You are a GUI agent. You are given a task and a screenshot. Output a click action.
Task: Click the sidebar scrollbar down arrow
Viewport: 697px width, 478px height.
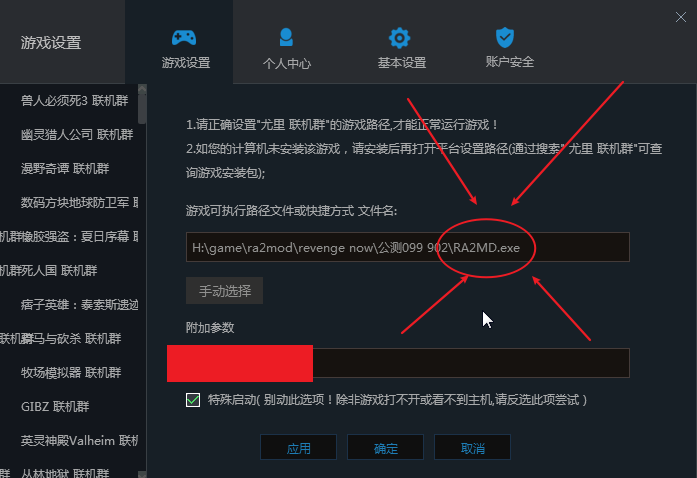coord(142,474)
